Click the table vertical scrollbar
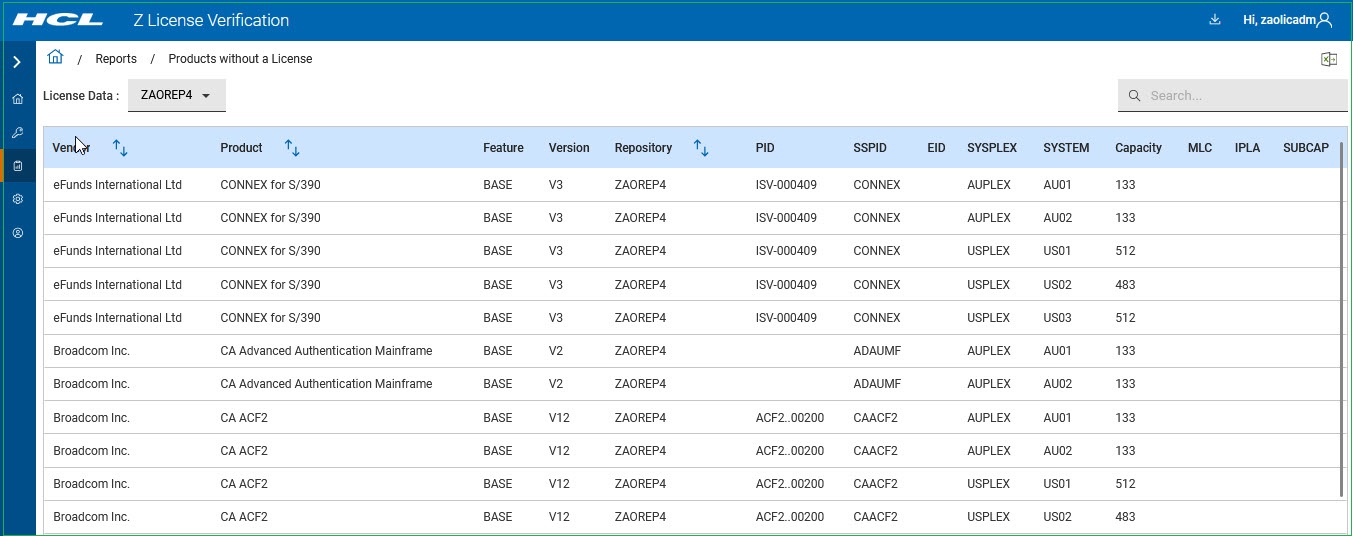Screen dimensions: 1353x536 pyautogui.click(x=1342, y=320)
